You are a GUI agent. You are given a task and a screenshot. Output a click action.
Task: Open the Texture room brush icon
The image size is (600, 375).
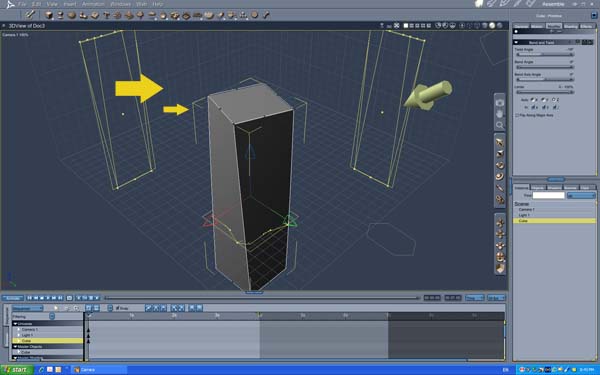pos(518,4)
